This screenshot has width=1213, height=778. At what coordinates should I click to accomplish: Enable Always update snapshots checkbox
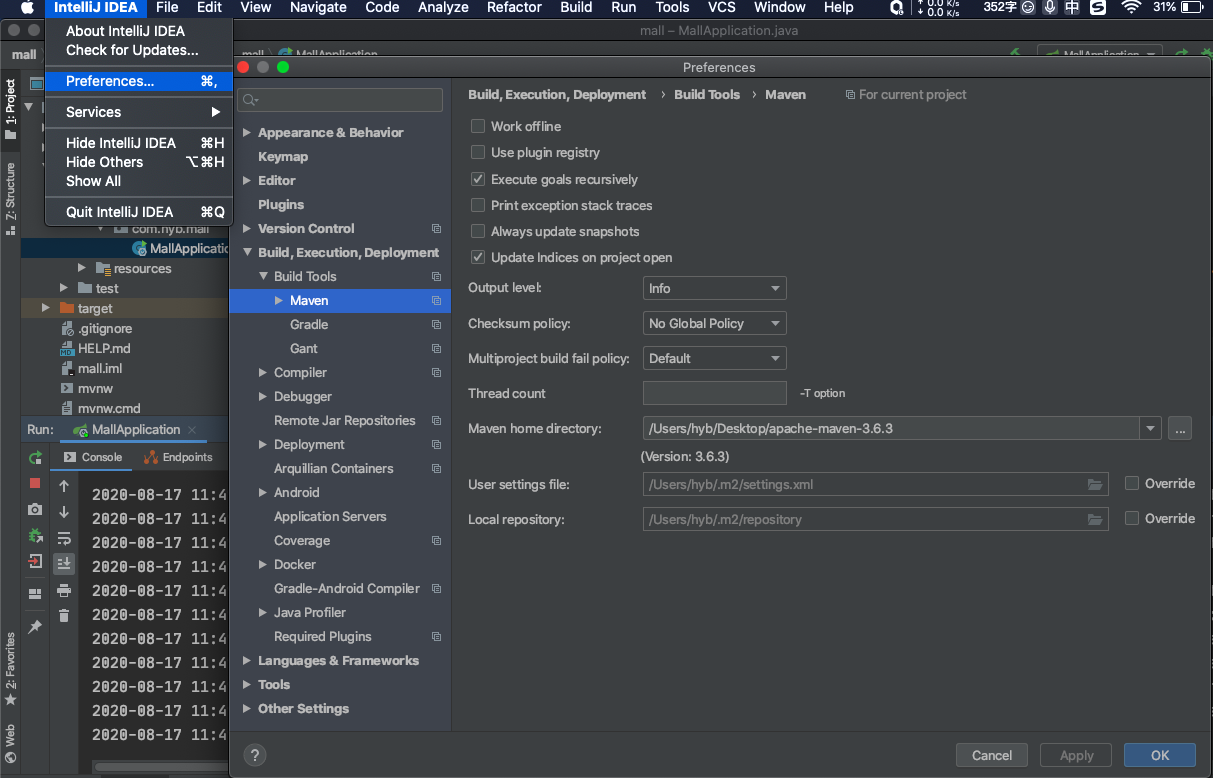[x=478, y=231]
